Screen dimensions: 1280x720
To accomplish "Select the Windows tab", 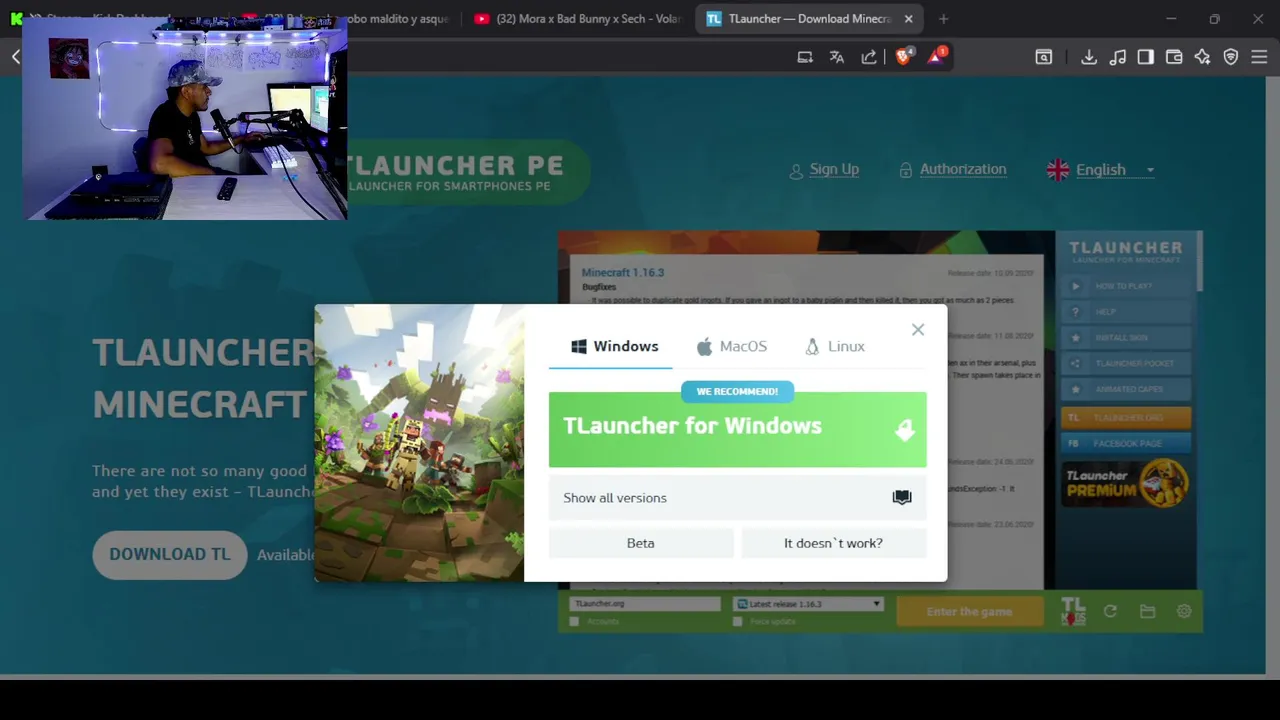I will (x=614, y=346).
